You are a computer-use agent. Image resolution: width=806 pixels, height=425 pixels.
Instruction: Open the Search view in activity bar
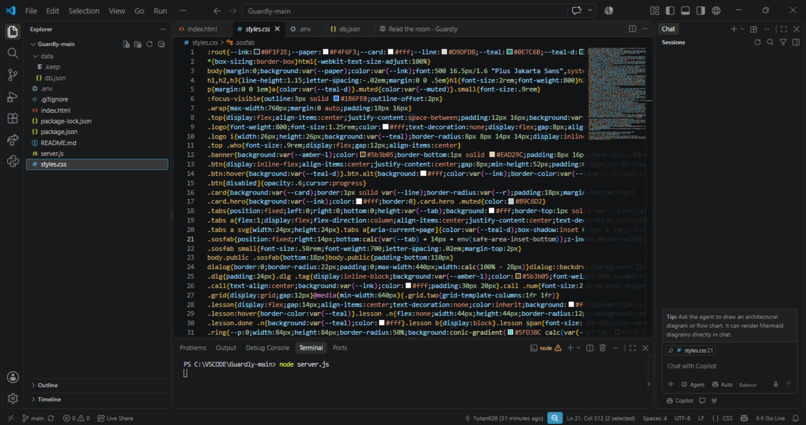[12, 53]
